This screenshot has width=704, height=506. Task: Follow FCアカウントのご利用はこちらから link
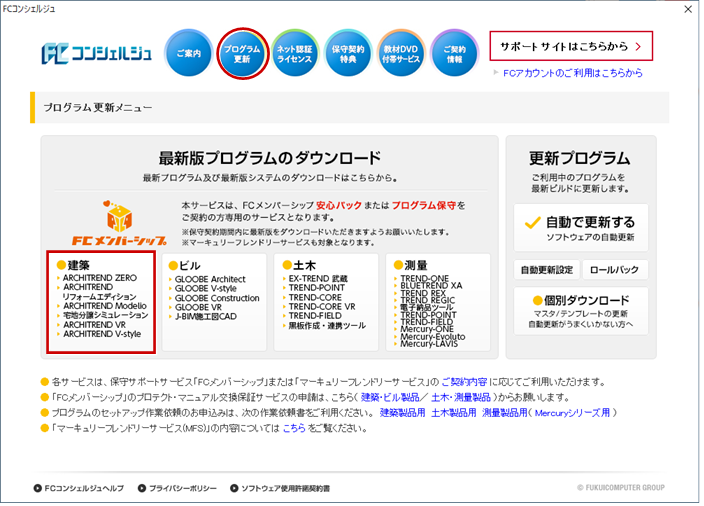(x=572, y=73)
